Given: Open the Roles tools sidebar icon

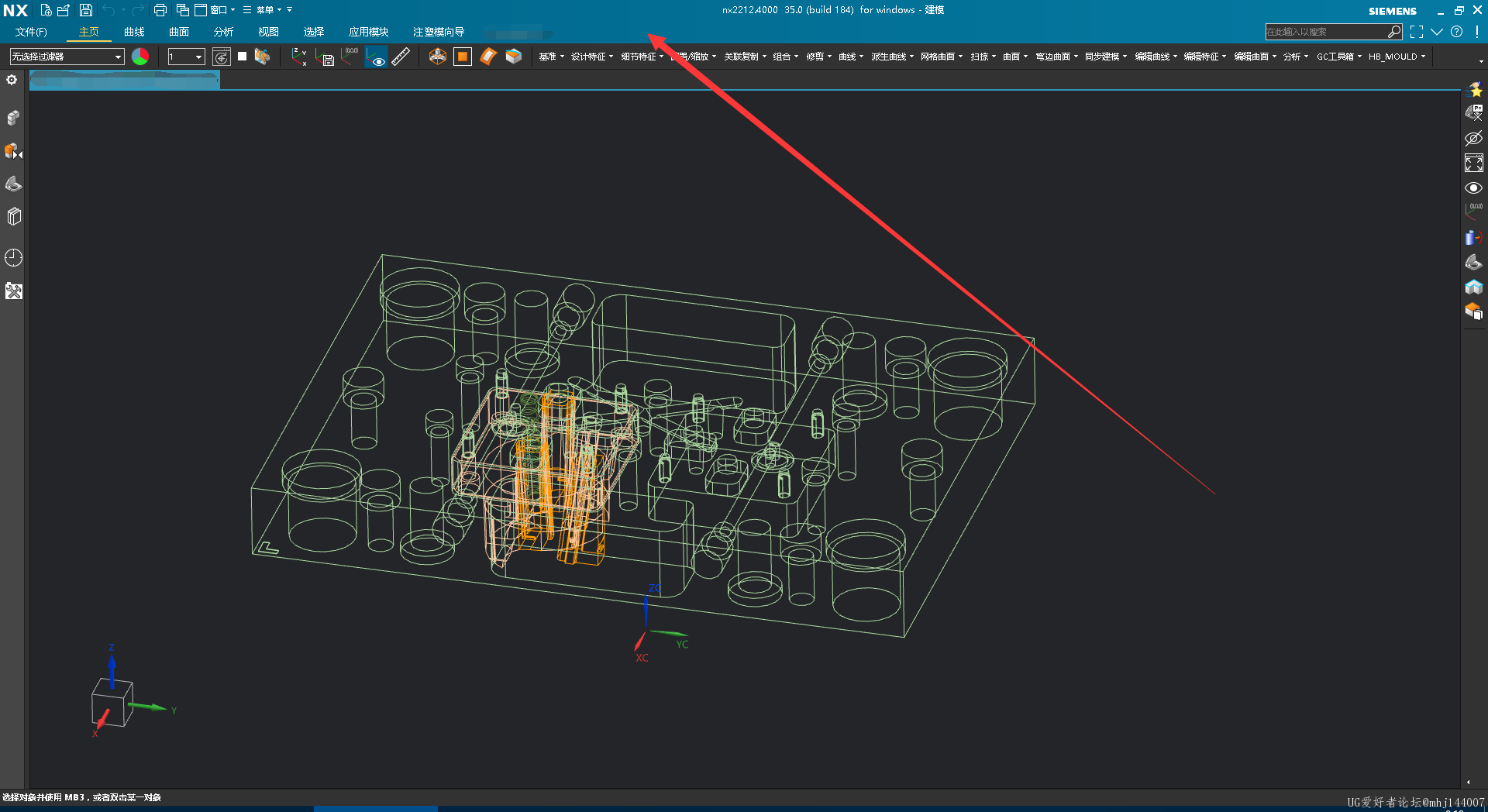Looking at the screenshot, I should [x=13, y=291].
